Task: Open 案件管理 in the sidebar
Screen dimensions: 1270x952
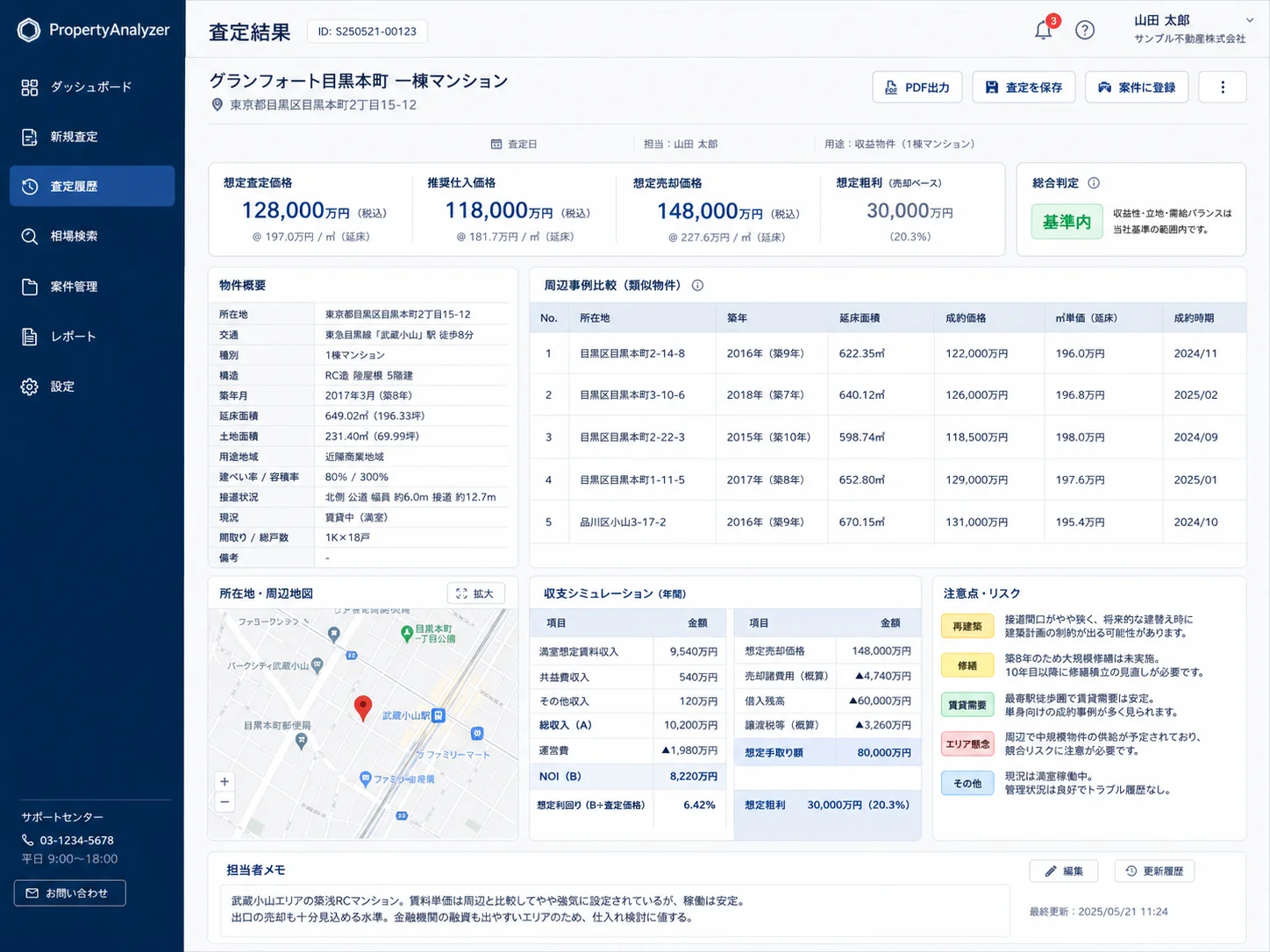Action: pos(92,287)
